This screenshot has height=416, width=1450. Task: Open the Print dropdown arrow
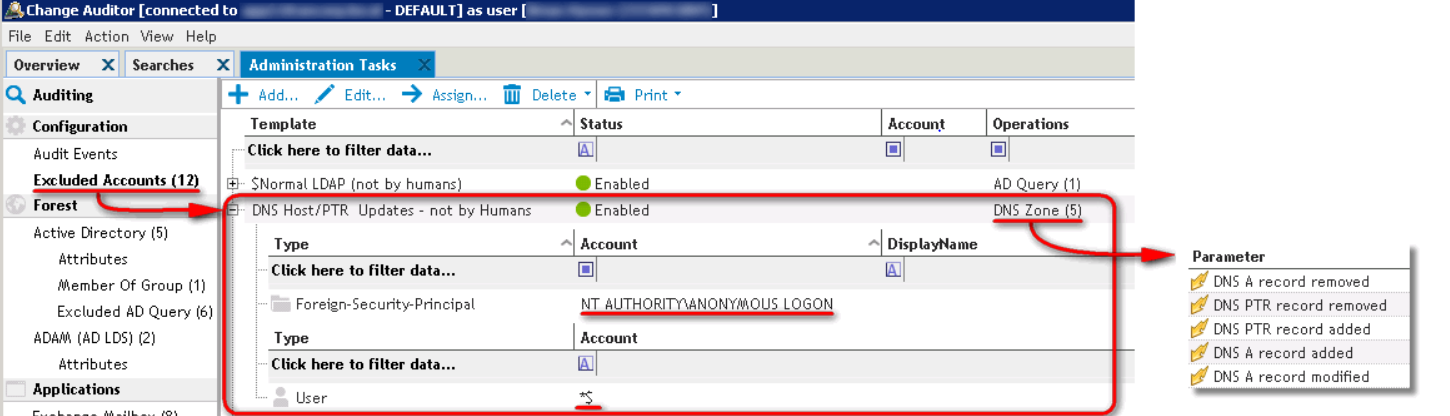(x=677, y=95)
